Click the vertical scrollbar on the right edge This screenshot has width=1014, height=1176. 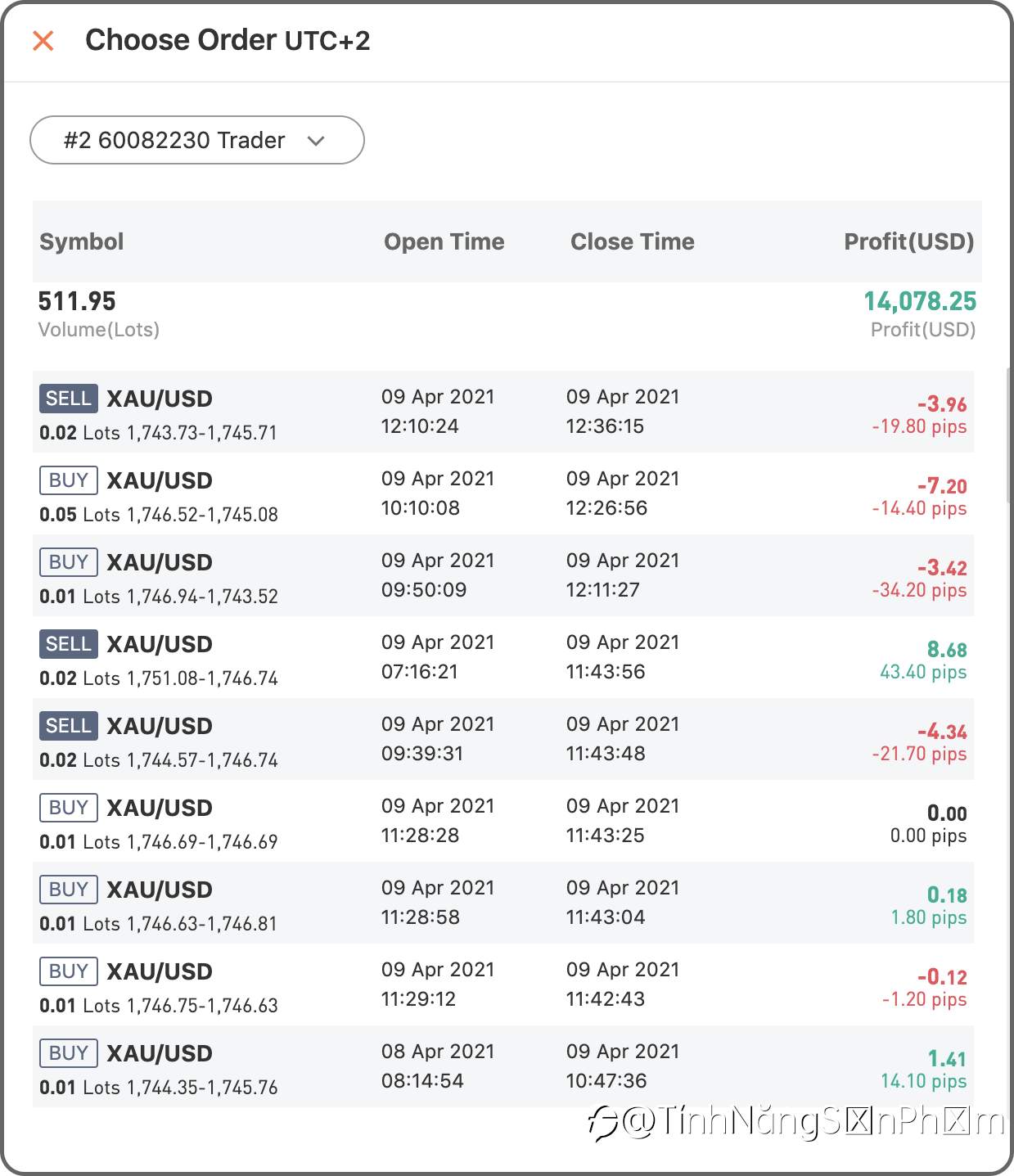point(1008,426)
